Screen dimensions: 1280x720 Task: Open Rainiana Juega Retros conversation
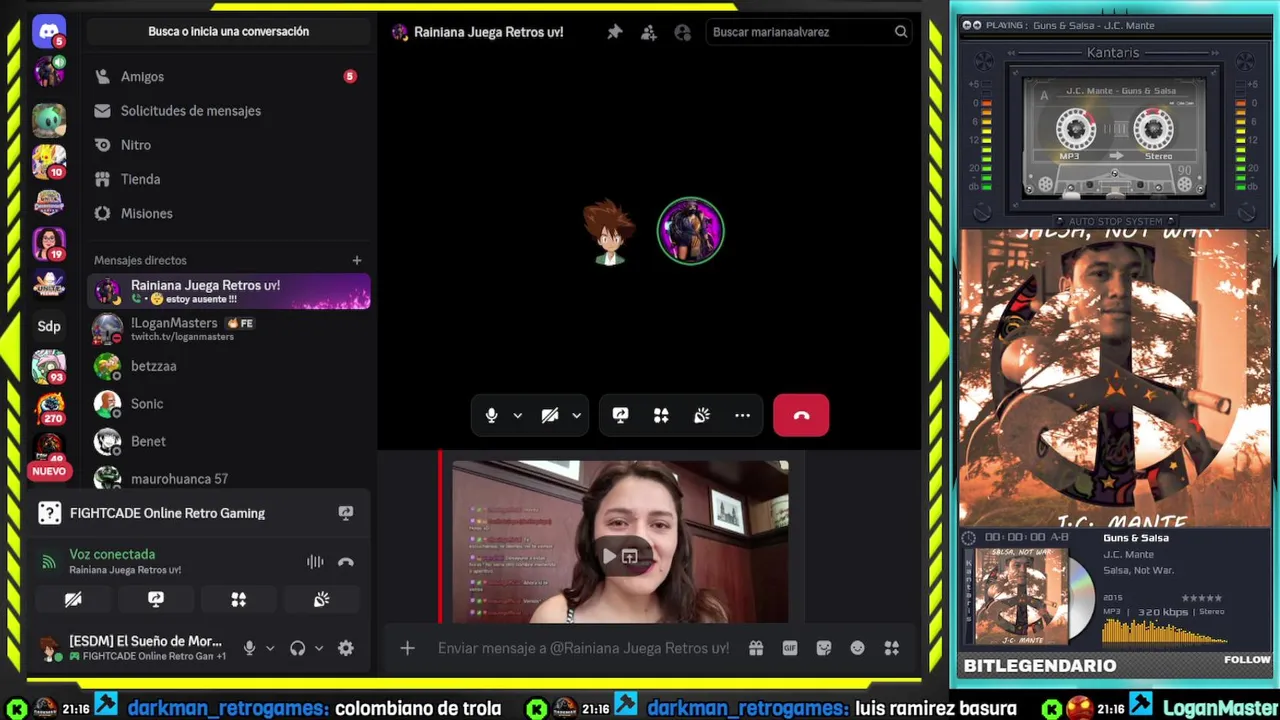pyautogui.click(x=229, y=291)
